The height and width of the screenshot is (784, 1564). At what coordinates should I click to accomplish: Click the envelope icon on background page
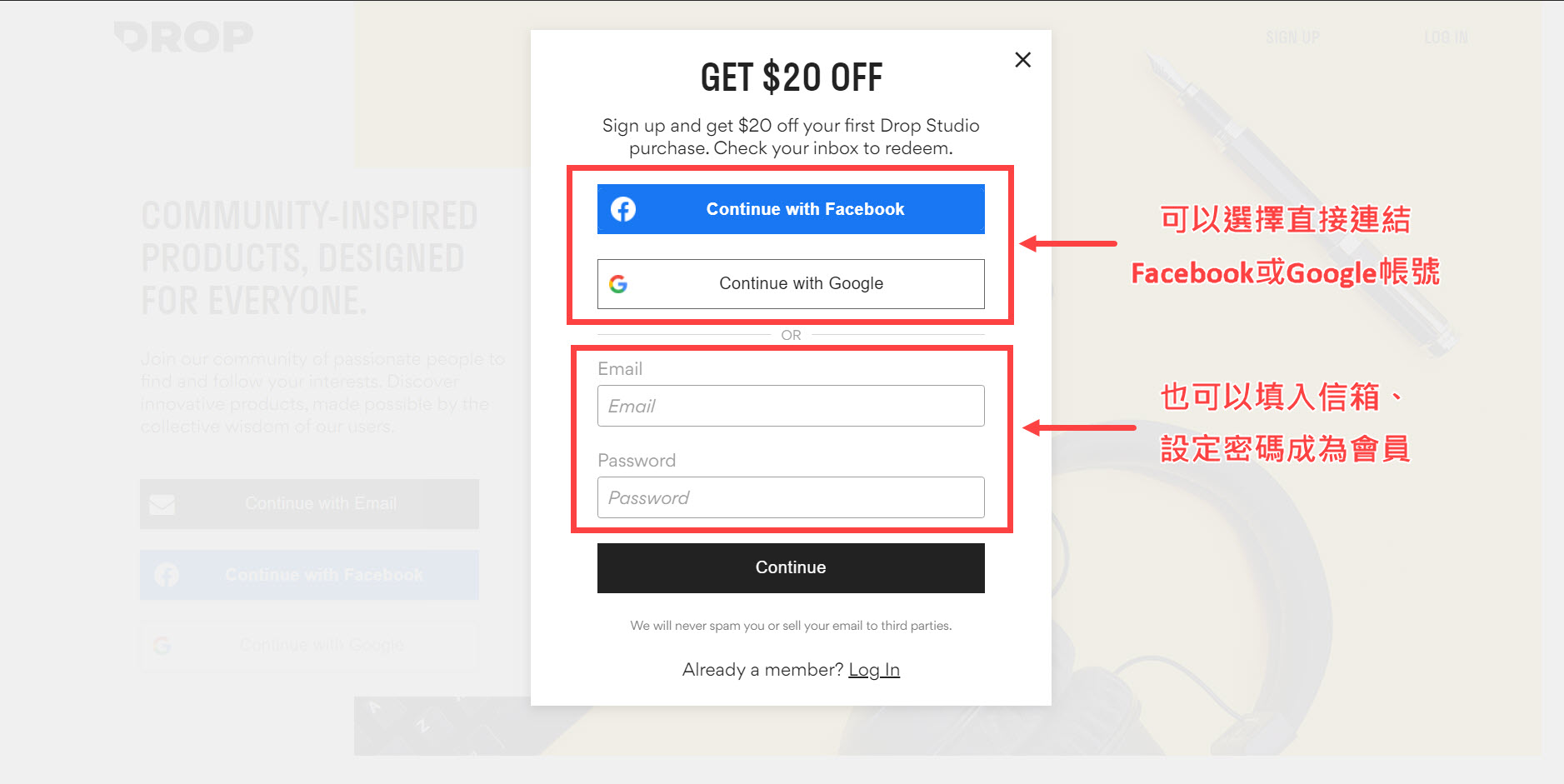coord(162,504)
